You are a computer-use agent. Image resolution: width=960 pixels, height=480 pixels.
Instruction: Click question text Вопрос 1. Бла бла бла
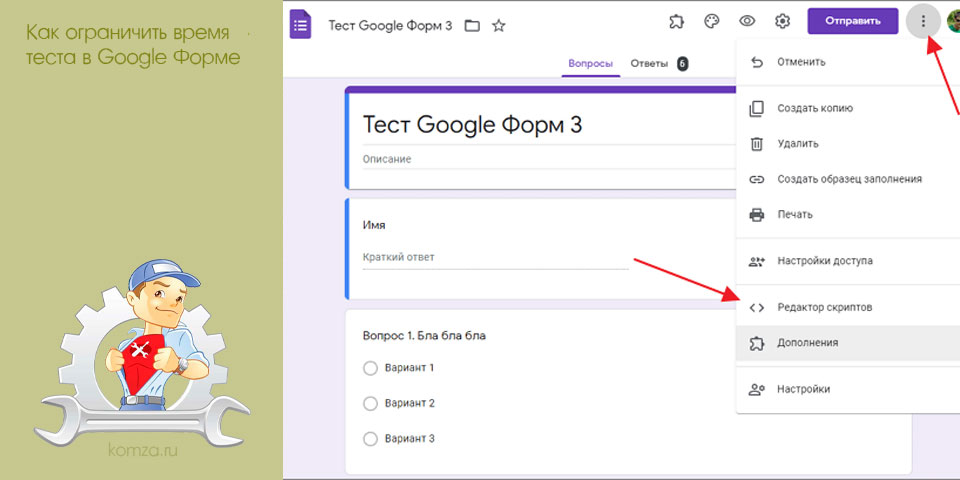(x=424, y=336)
